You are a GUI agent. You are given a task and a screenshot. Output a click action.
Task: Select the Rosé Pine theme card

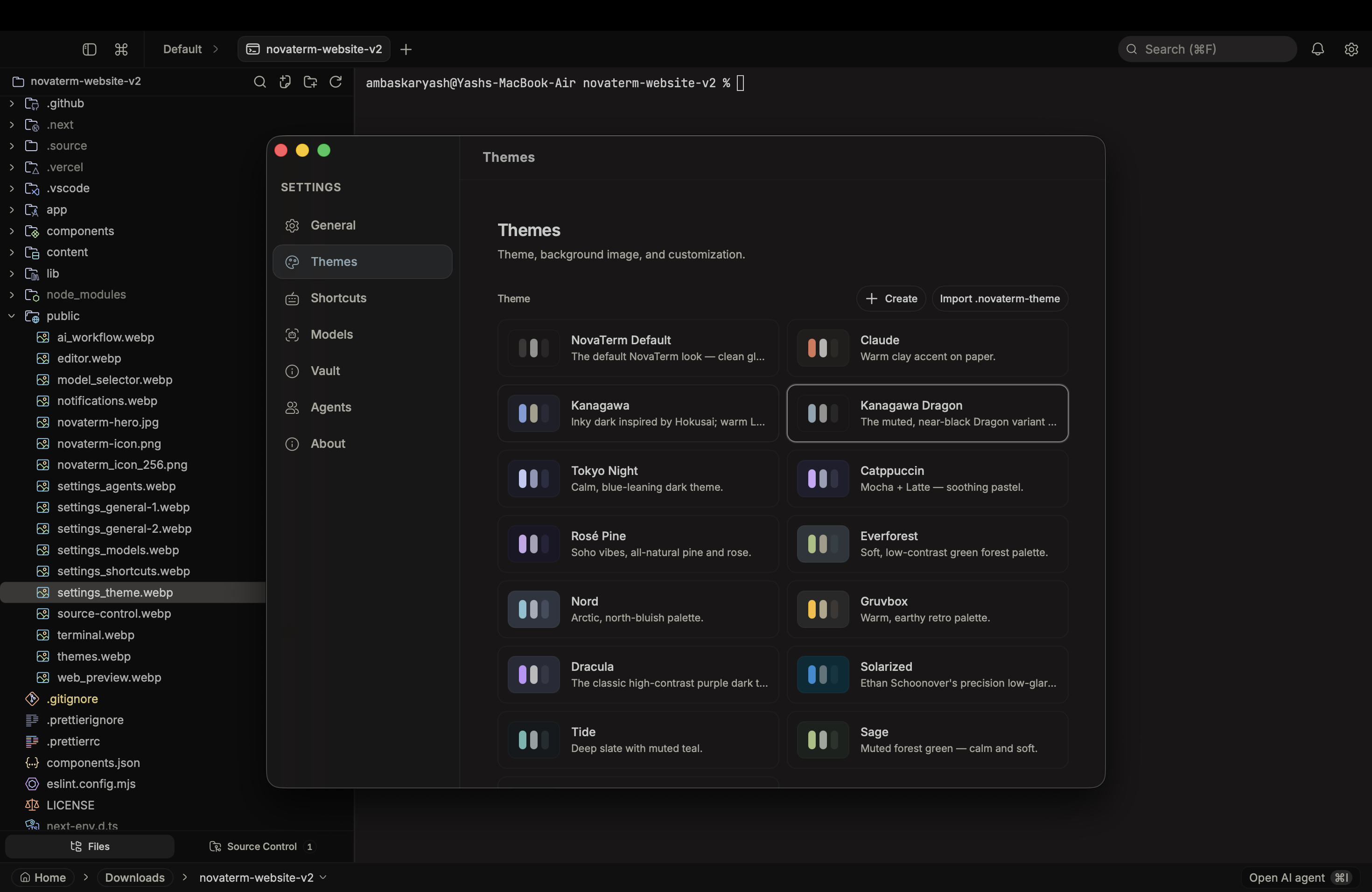(x=638, y=544)
